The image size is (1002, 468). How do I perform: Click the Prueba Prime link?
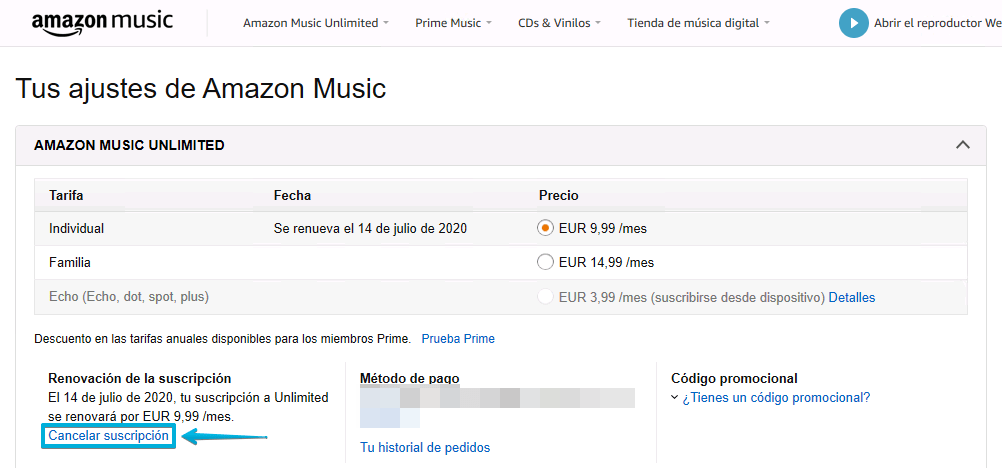(x=458, y=339)
